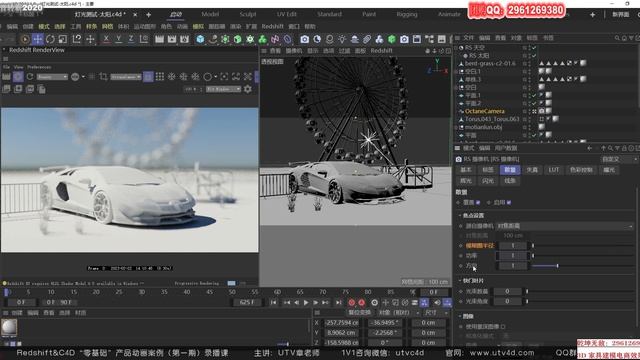
Task: Click the RenderView circle bucket icon
Action: pos(208,77)
